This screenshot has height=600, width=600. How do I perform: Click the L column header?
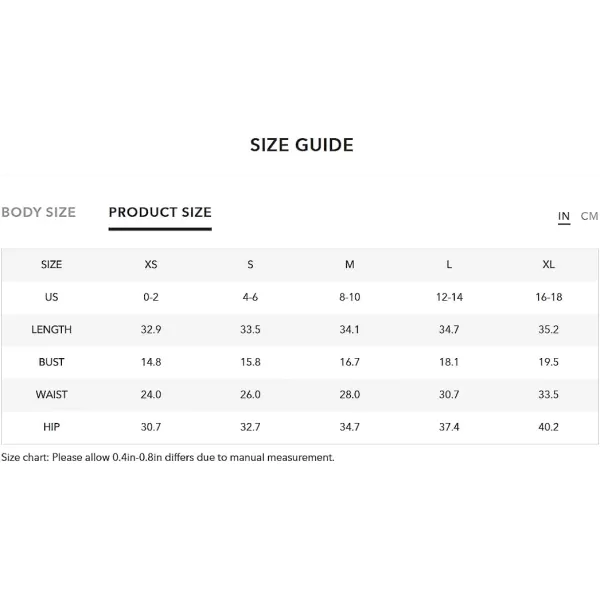(x=449, y=264)
